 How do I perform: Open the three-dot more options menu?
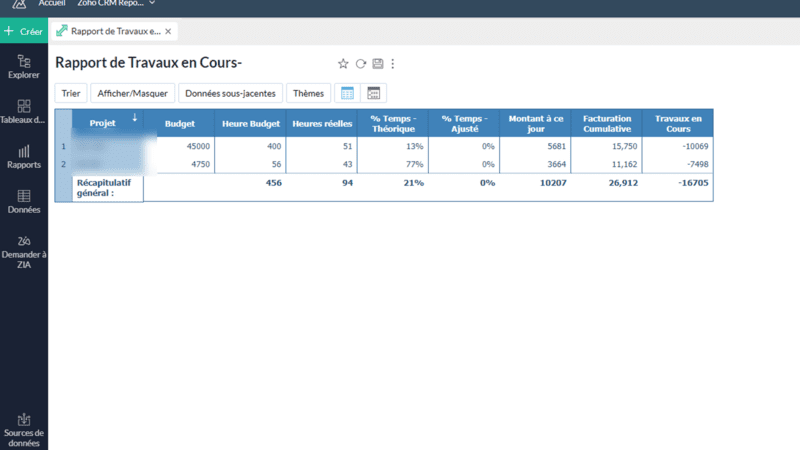[x=393, y=64]
